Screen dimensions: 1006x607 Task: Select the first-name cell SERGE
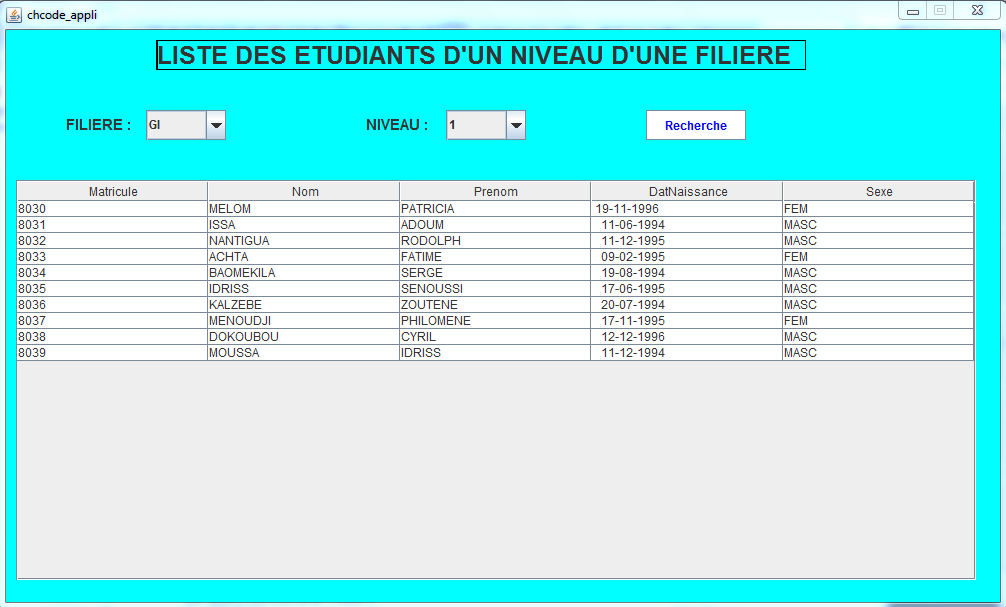click(495, 273)
